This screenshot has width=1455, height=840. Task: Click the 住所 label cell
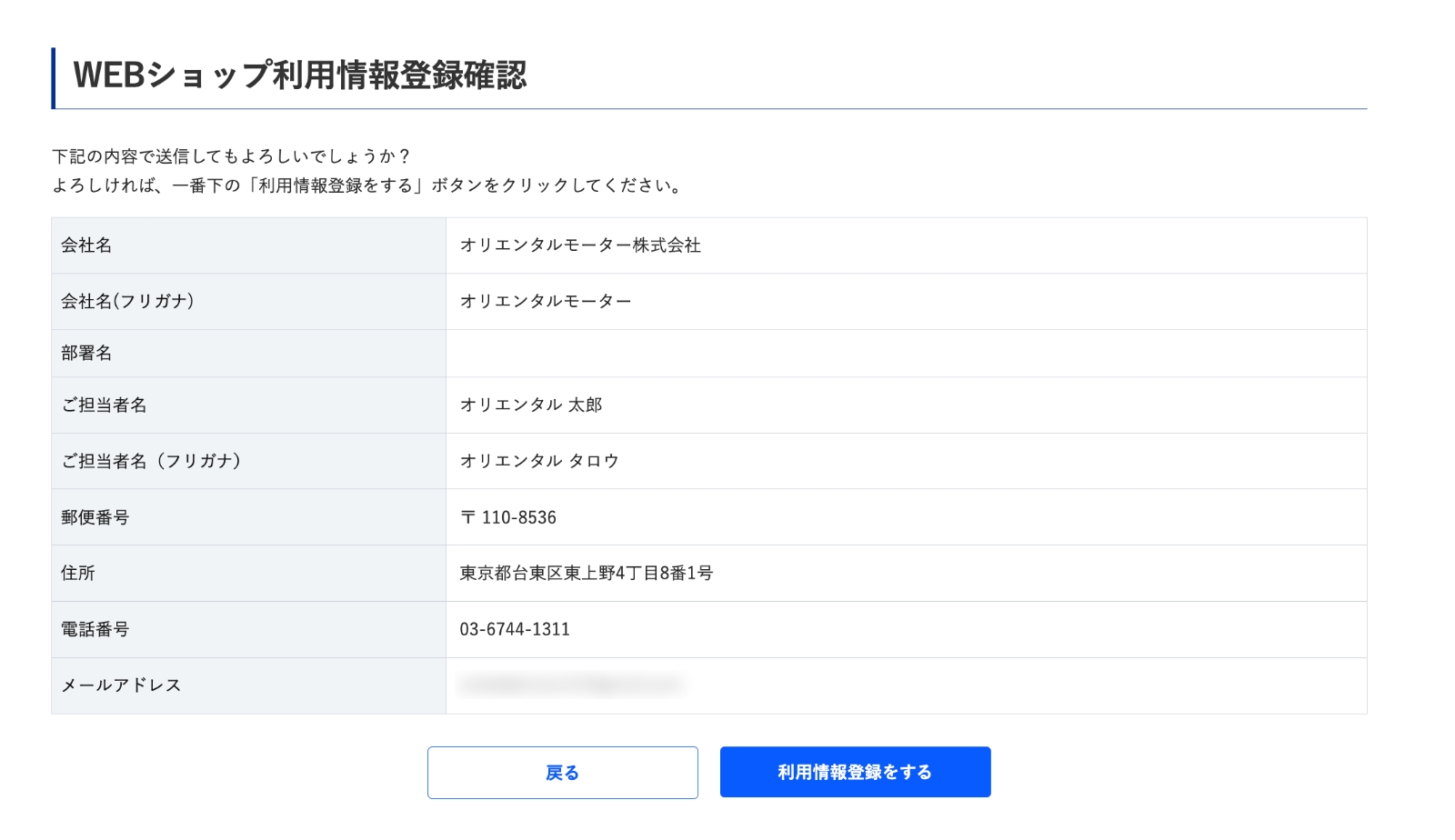[x=248, y=574]
